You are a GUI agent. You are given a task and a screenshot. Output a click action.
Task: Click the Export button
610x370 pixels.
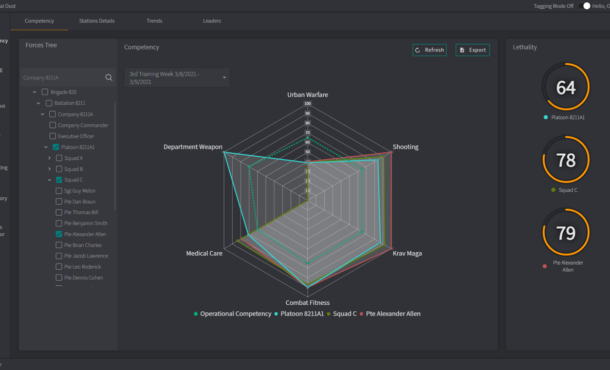[x=473, y=50]
